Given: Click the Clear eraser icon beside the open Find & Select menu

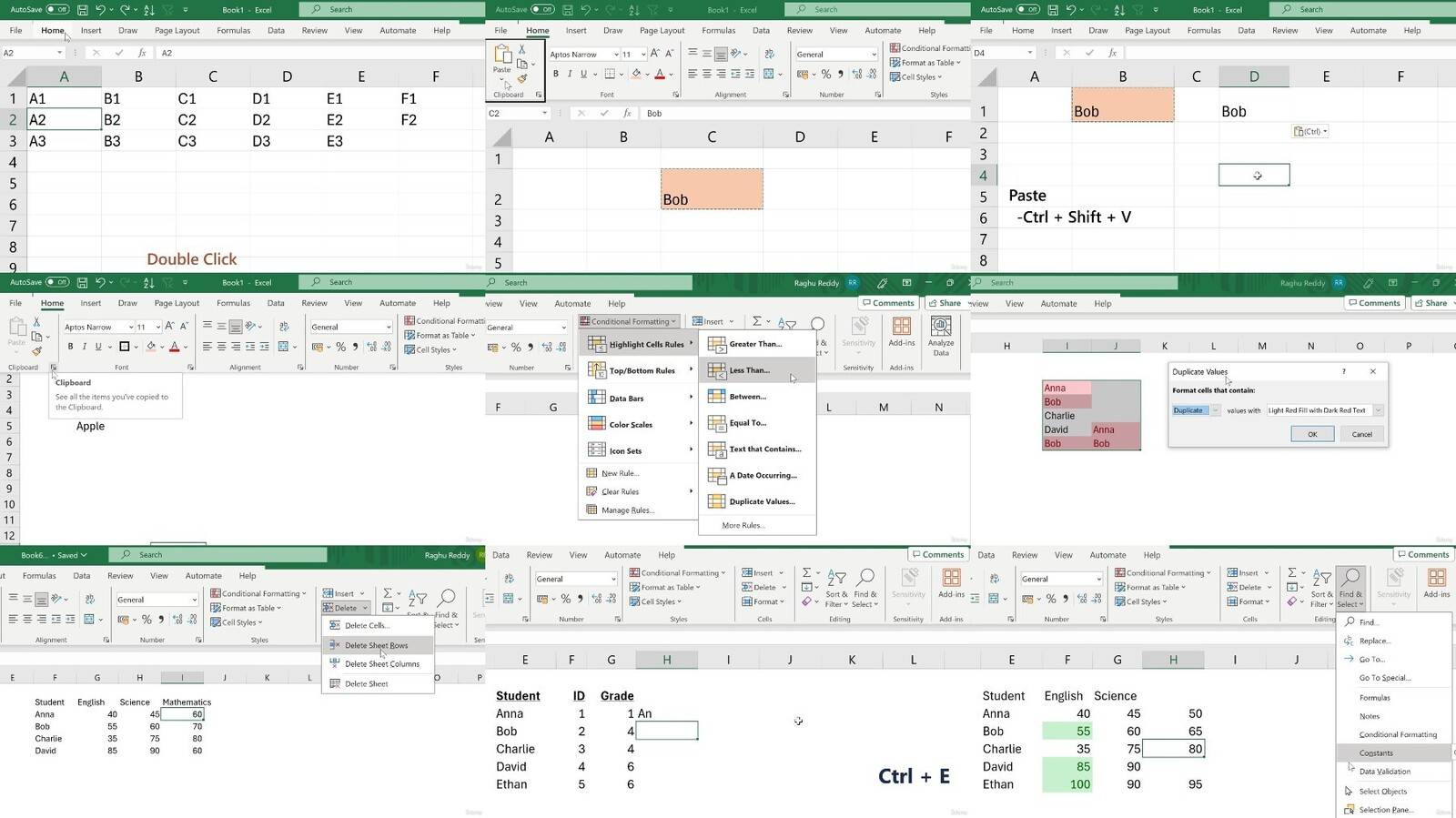Looking at the screenshot, I should (x=1292, y=601).
